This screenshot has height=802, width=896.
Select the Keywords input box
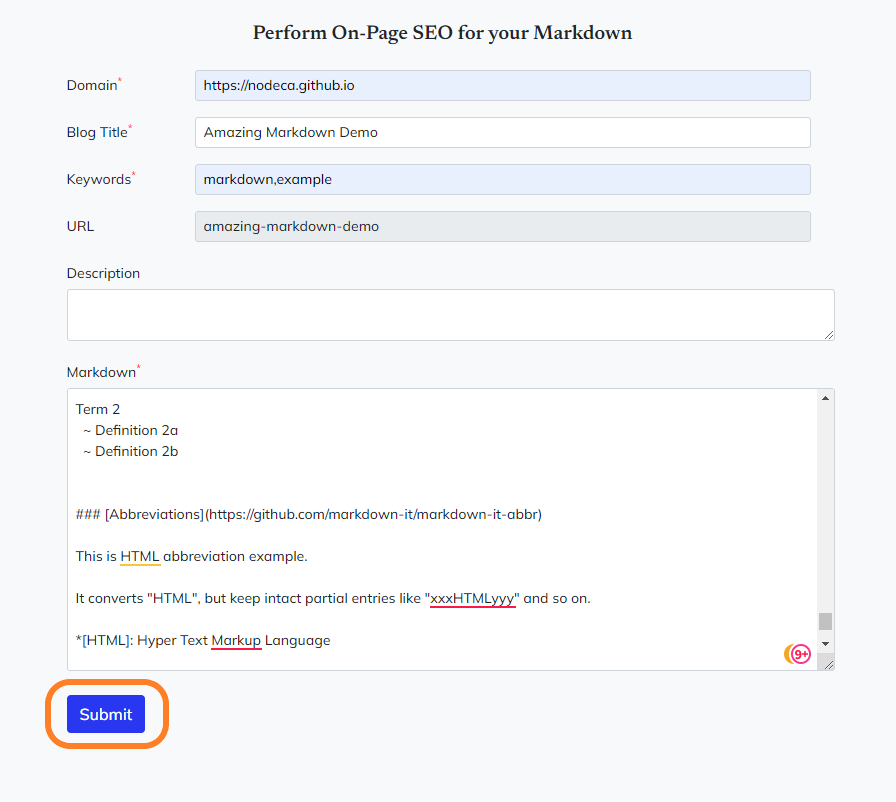(x=502, y=180)
